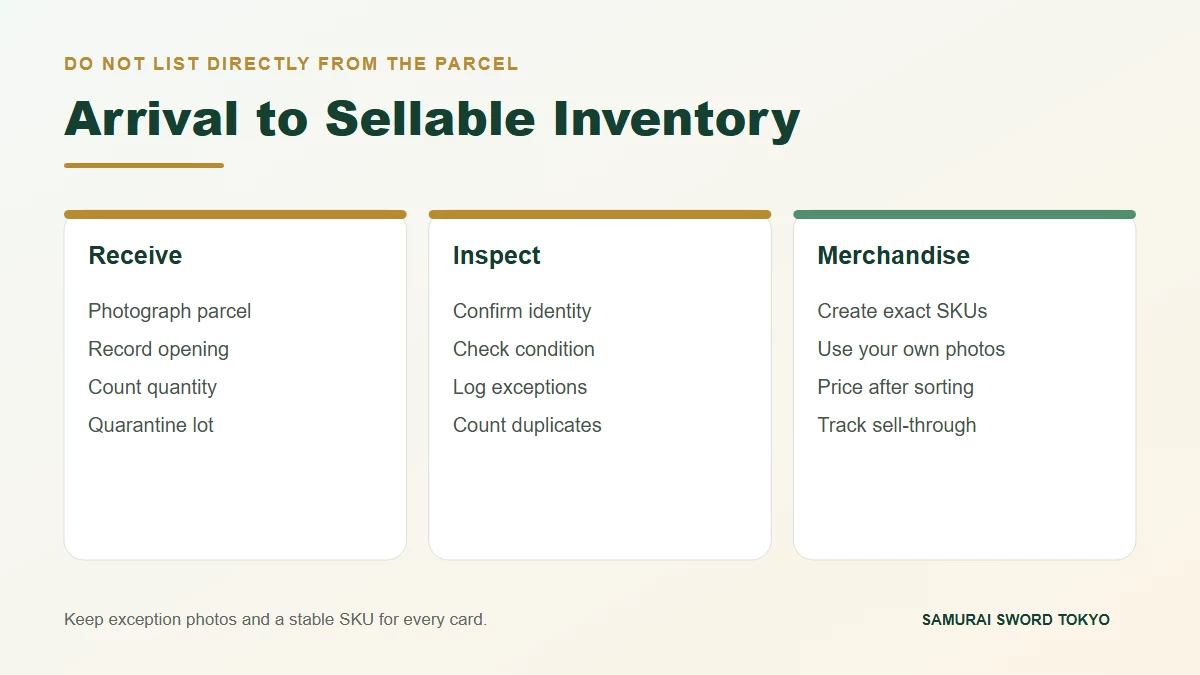Select 'Confirm identity' item

522,311
